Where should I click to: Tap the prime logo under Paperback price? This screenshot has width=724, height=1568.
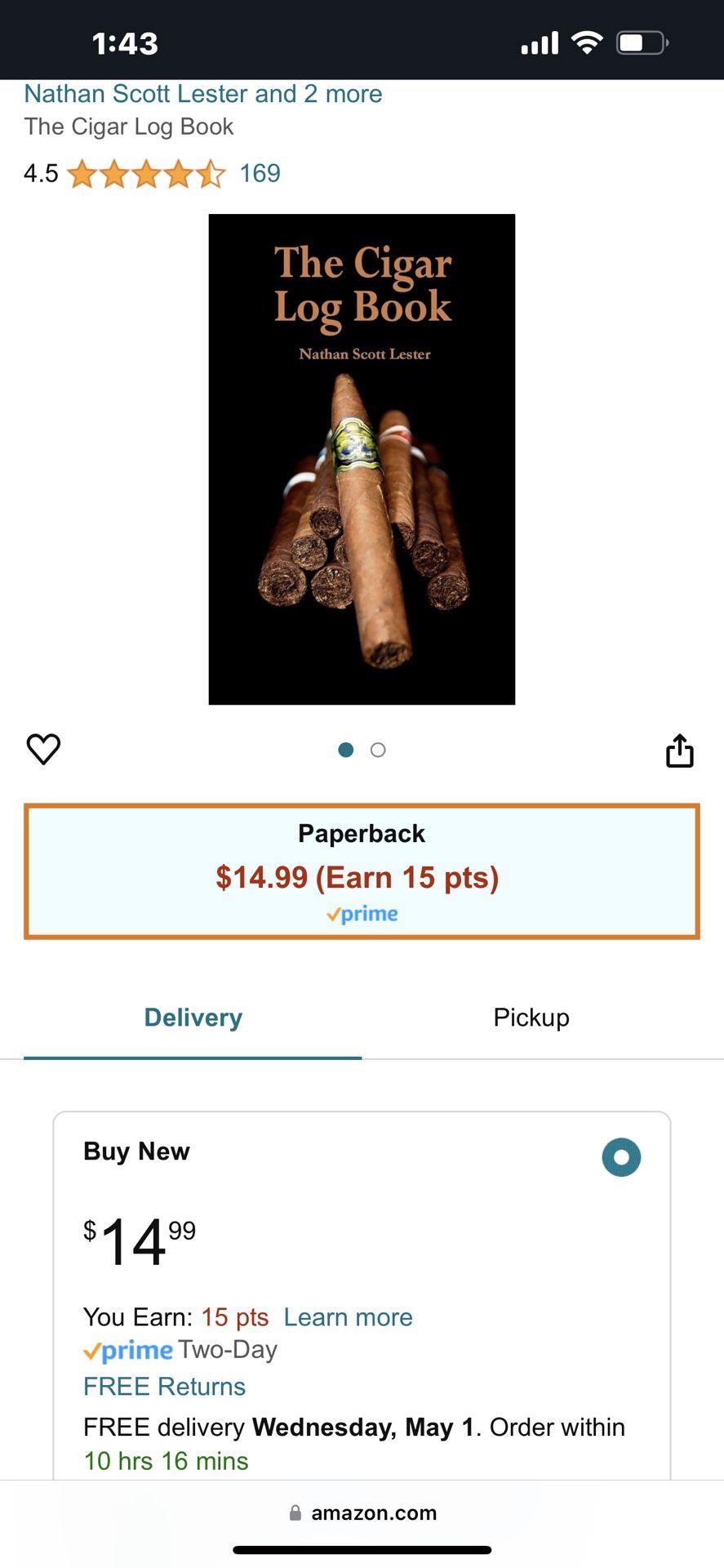362,914
